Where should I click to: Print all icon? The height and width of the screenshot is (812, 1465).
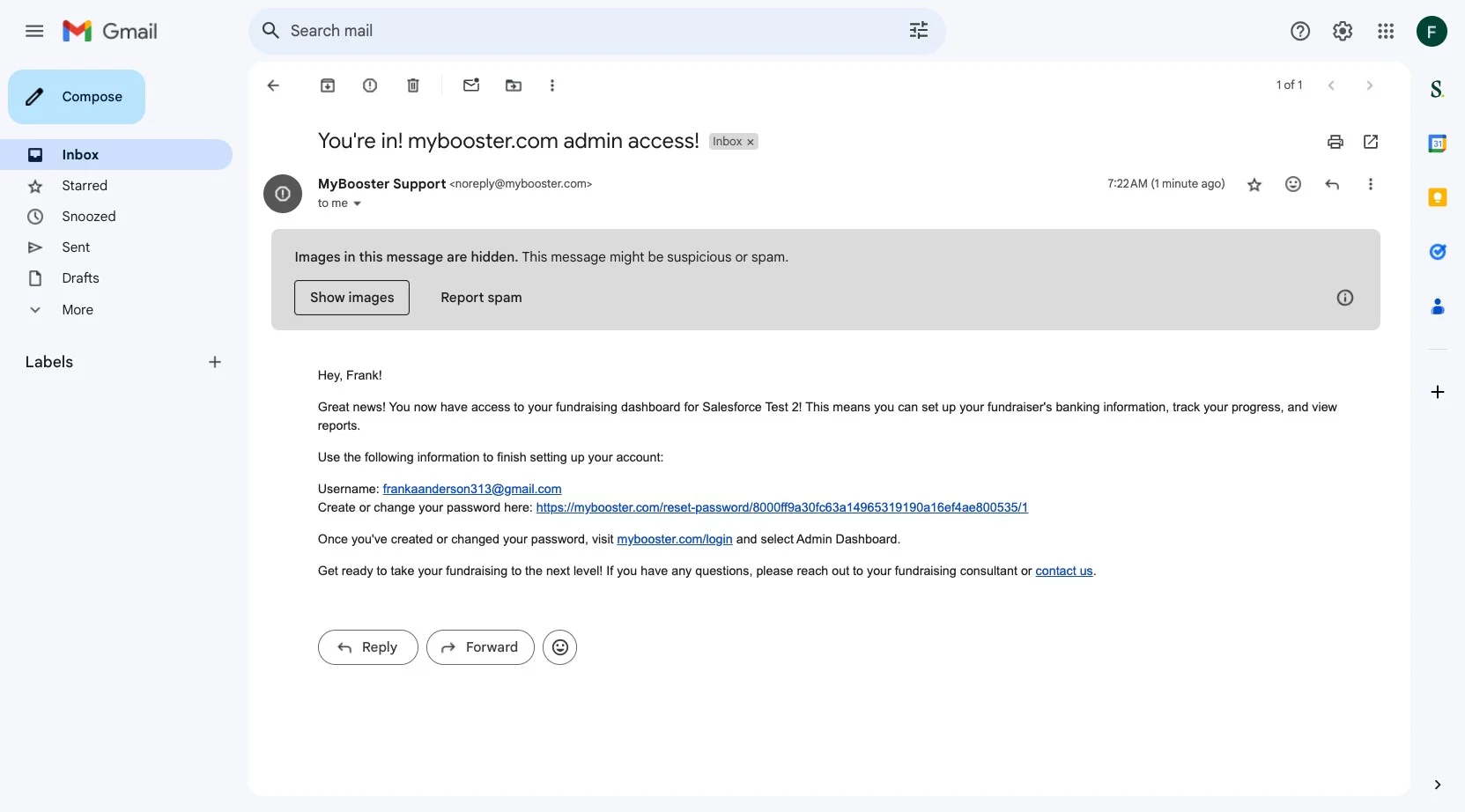pyautogui.click(x=1336, y=142)
